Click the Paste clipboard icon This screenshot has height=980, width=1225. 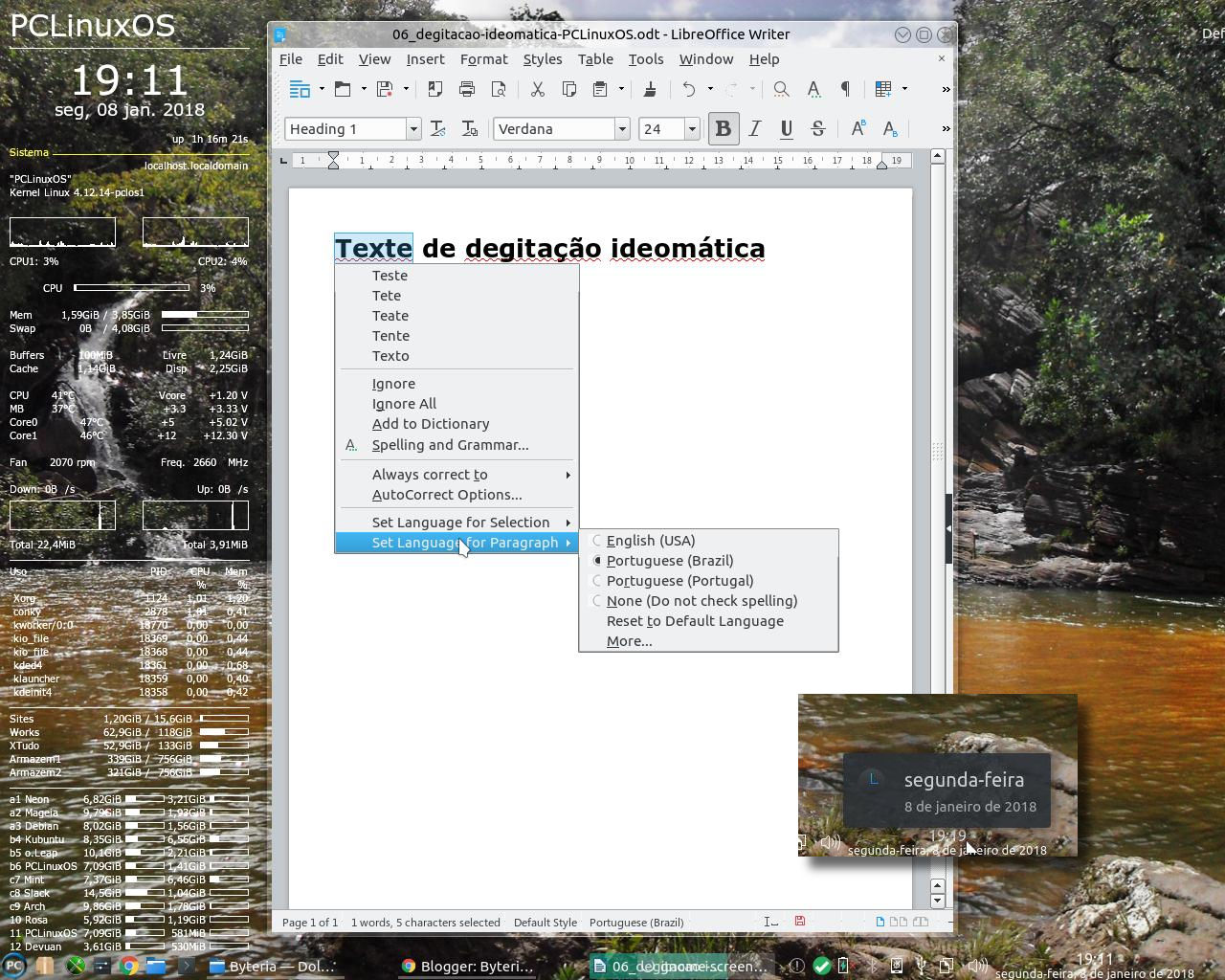click(600, 89)
